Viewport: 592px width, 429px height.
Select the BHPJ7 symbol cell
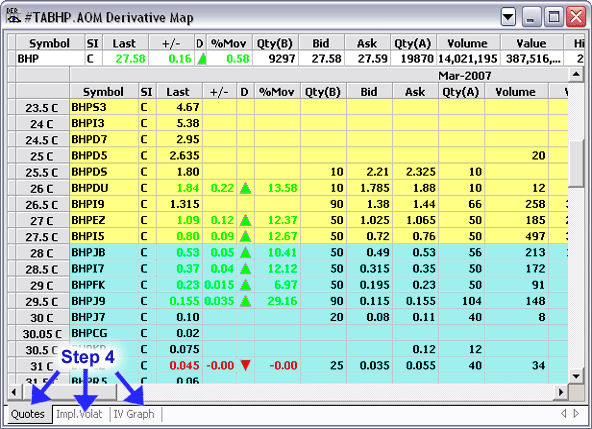(104, 317)
